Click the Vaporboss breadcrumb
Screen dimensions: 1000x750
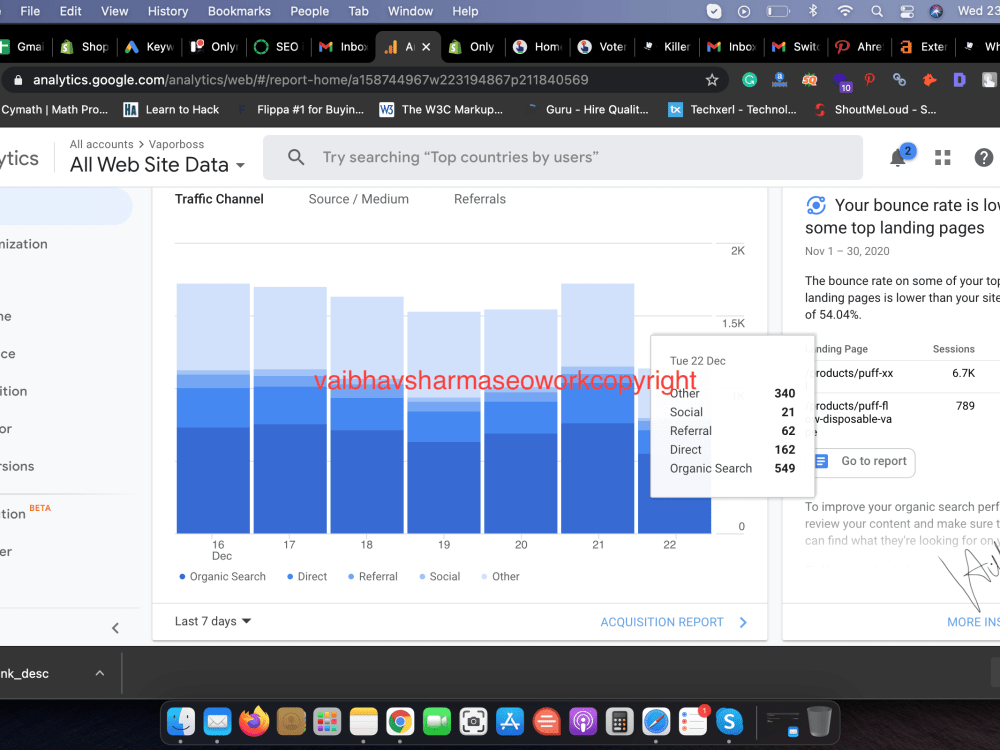point(176,144)
